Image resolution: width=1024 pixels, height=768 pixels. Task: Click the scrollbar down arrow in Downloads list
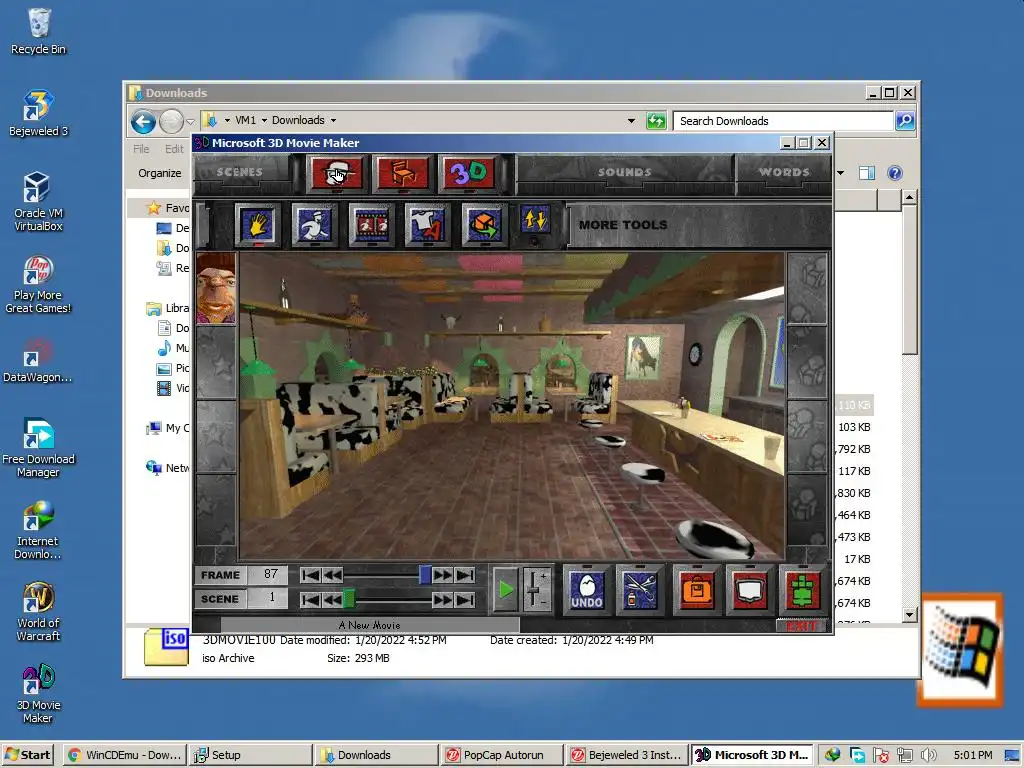pos(909,615)
